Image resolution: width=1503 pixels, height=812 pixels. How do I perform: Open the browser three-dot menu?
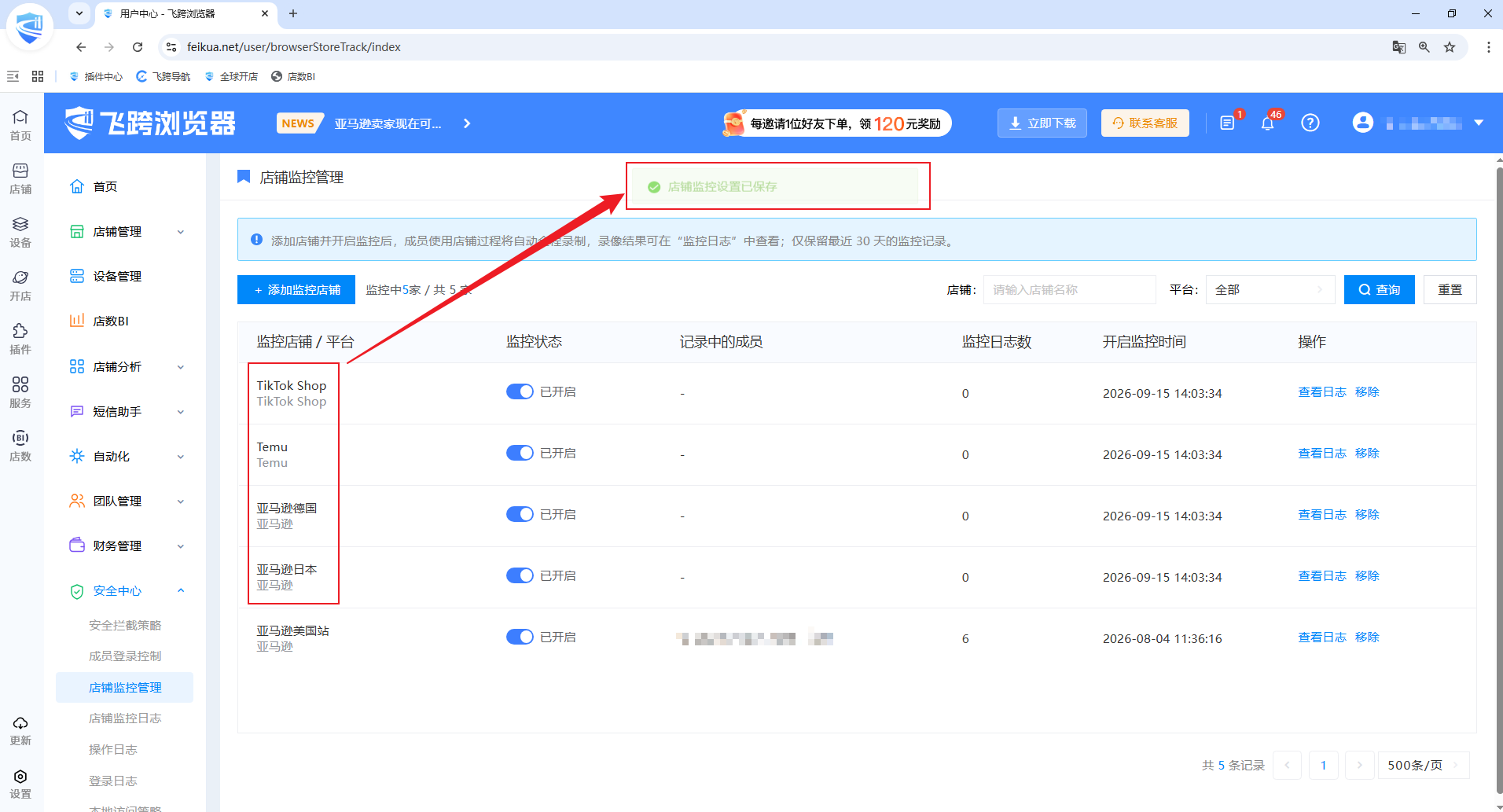1488,47
